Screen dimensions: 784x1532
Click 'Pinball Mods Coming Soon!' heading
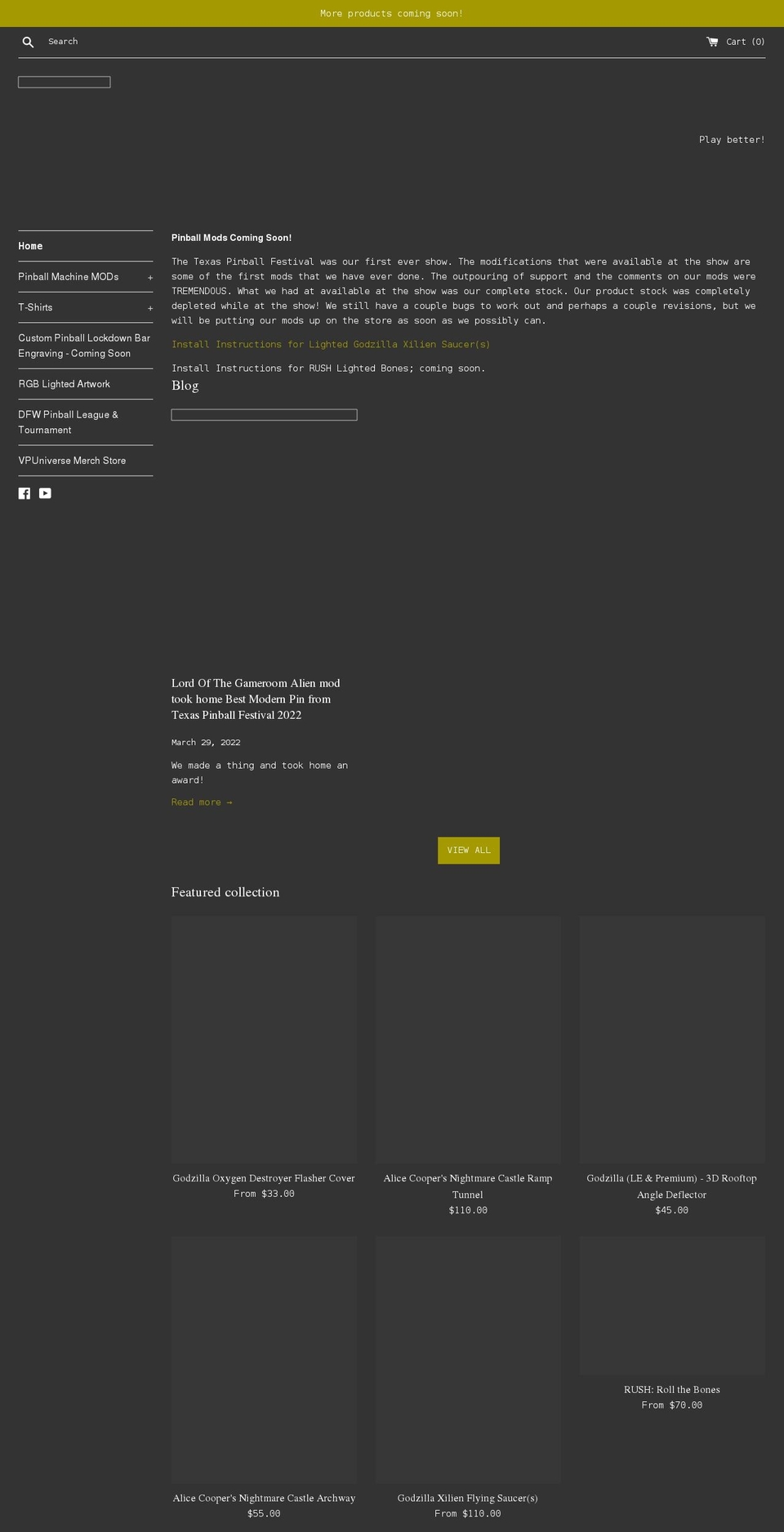(x=231, y=238)
